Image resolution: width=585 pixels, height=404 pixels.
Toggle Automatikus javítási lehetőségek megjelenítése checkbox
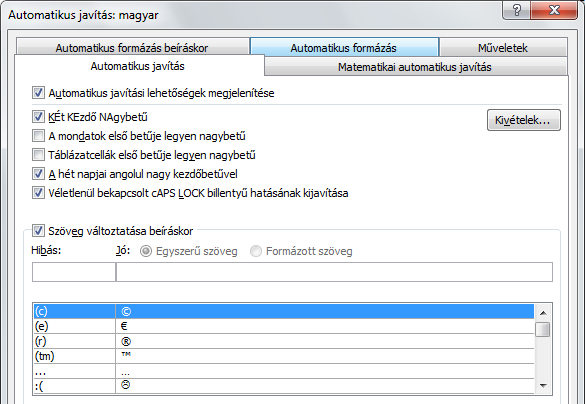(x=38, y=93)
